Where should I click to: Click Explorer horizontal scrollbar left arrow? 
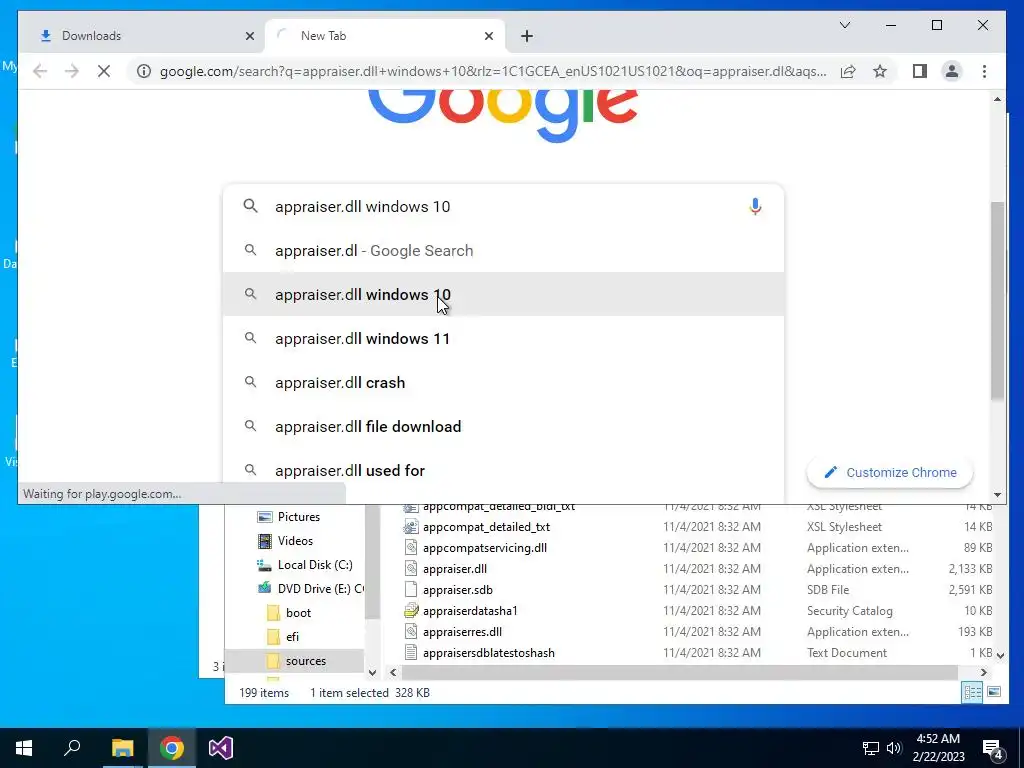point(392,672)
